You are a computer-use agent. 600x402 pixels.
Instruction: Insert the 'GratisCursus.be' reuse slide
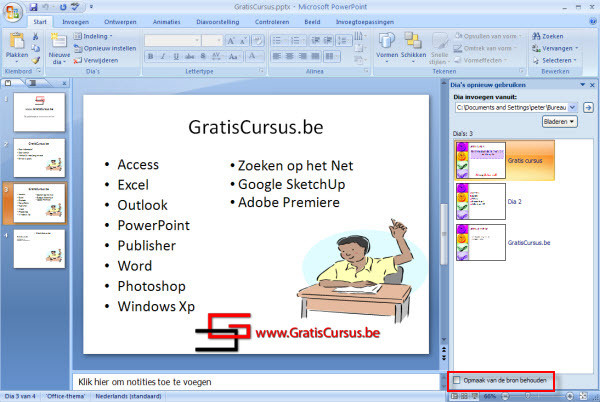504,242
